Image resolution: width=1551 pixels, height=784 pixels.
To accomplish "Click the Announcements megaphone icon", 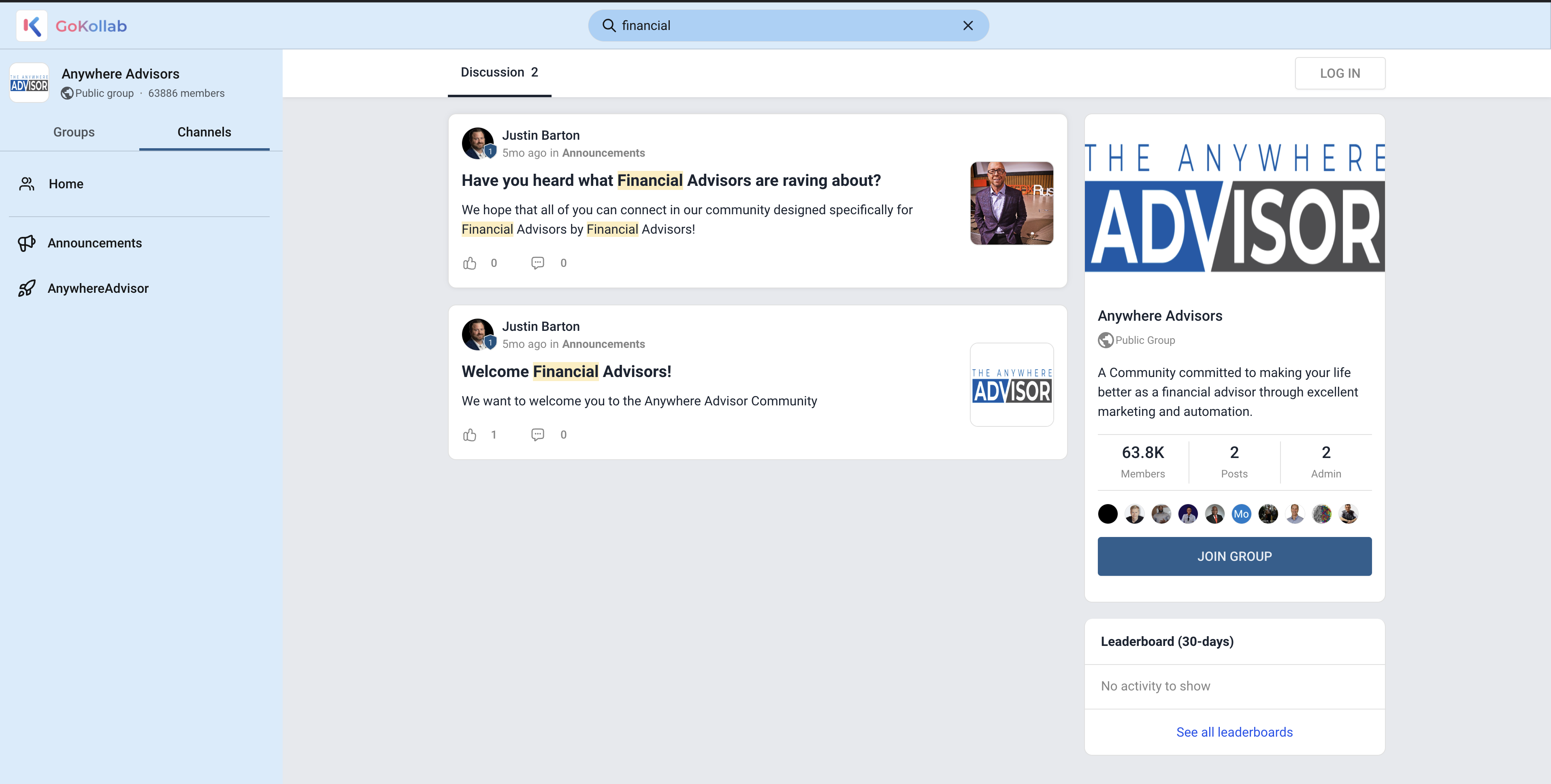I will pyautogui.click(x=26, y=243).
